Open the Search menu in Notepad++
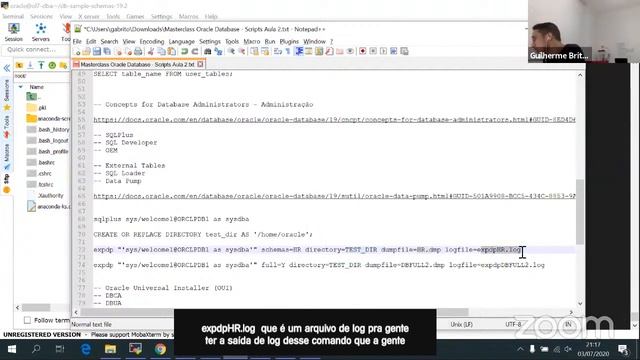 pos(109,42)
